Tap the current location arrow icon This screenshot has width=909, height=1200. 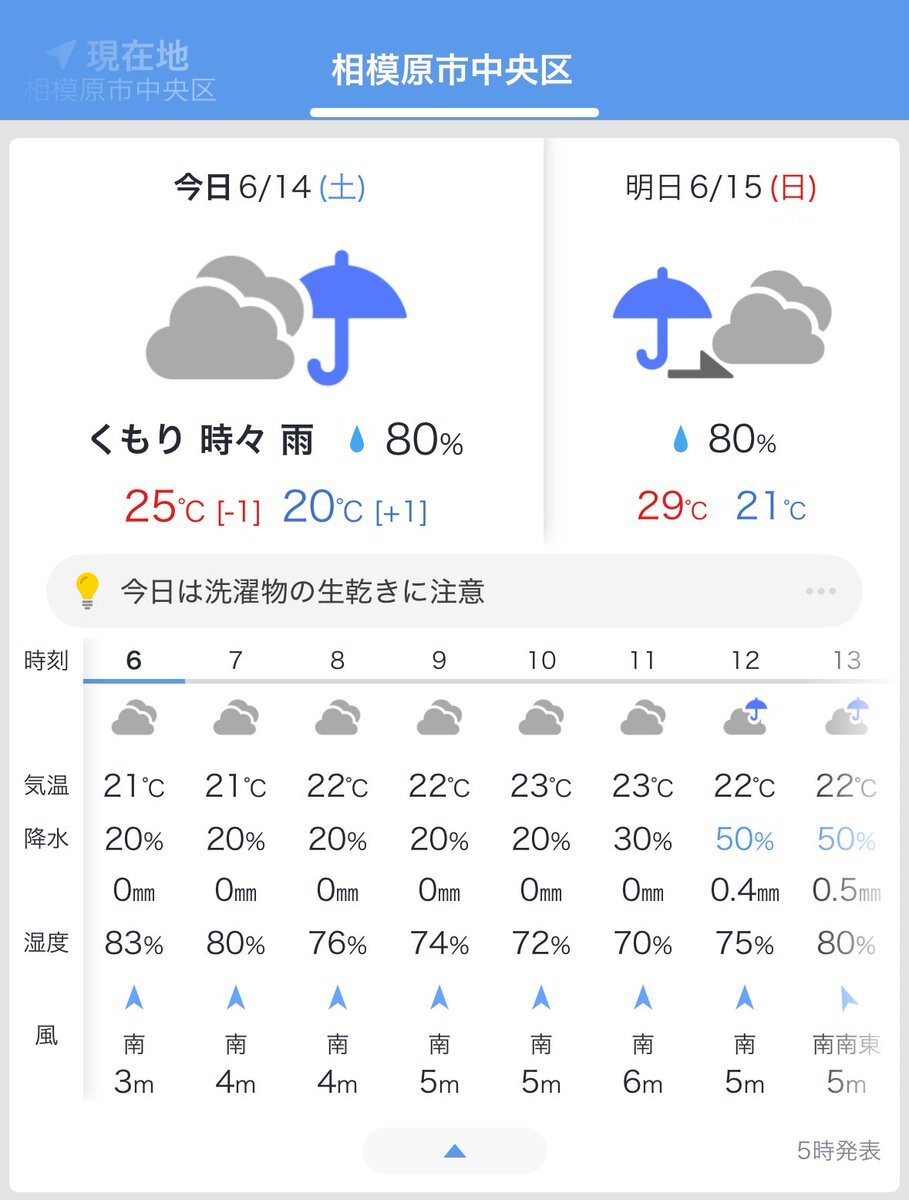pos(60,53)
